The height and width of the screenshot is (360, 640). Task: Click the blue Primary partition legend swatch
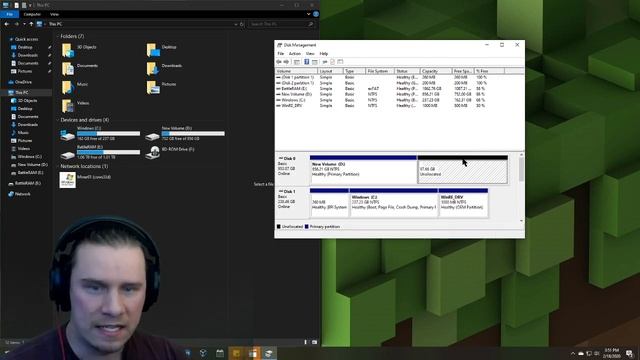(x=307, y=227)
